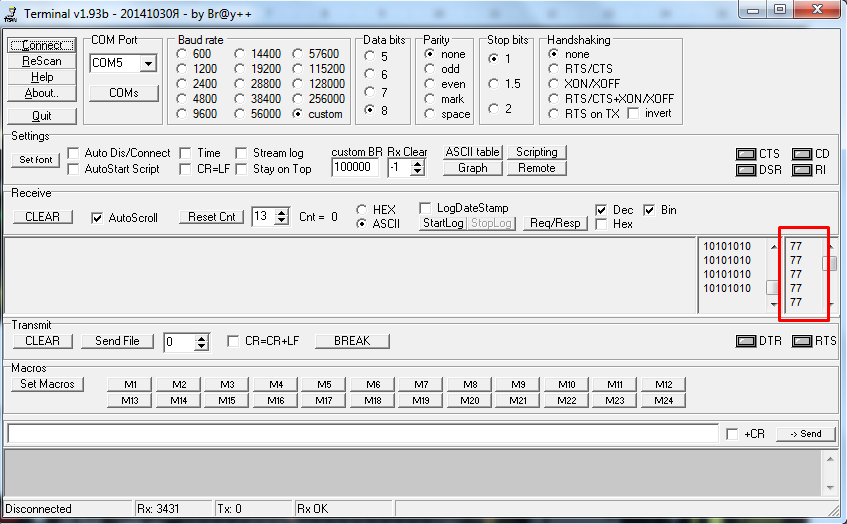Click the RI indicator LED

pyautogui.click(x=802, y=170)
